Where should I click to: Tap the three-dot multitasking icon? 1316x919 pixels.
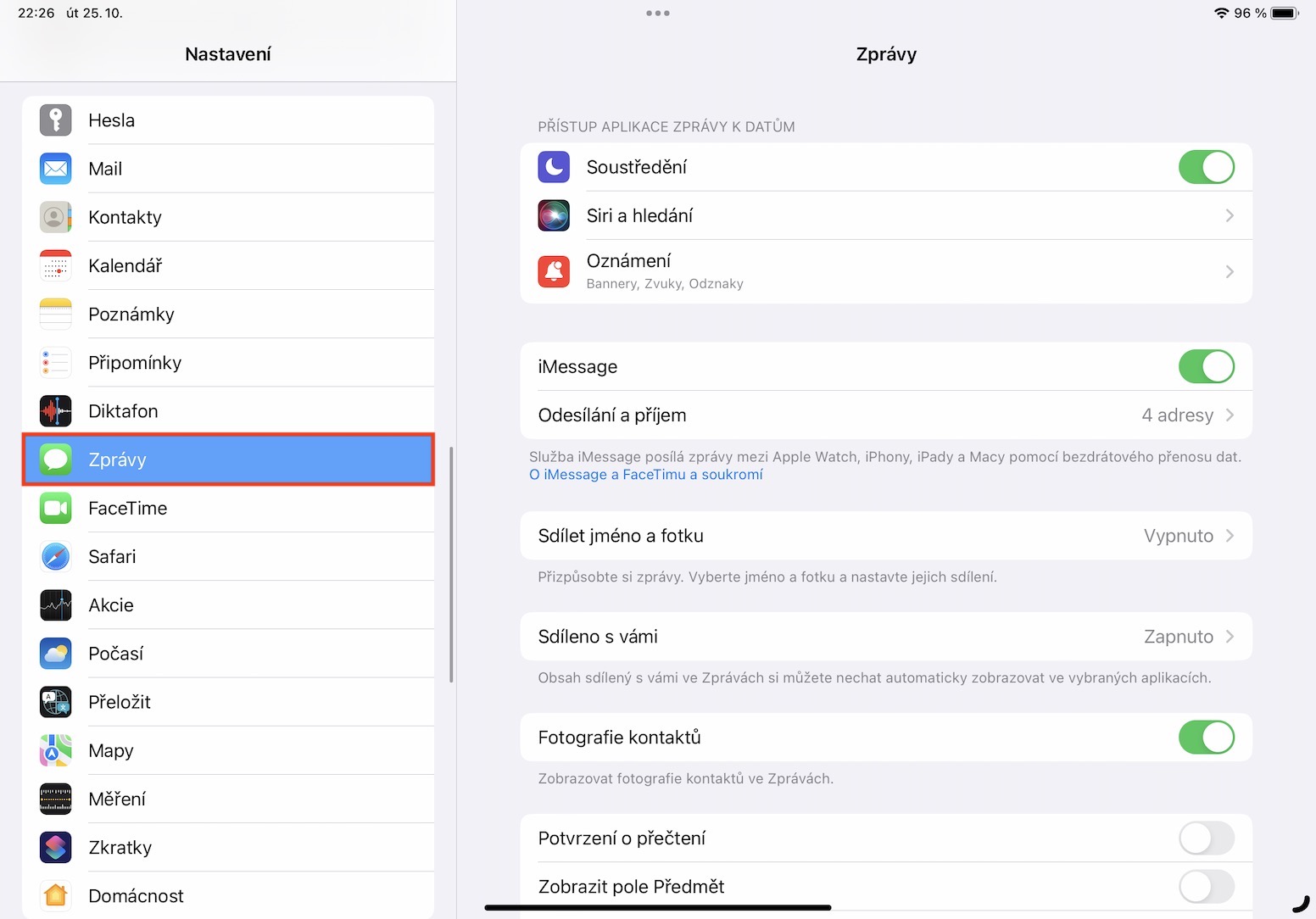(x=658, y=14)
